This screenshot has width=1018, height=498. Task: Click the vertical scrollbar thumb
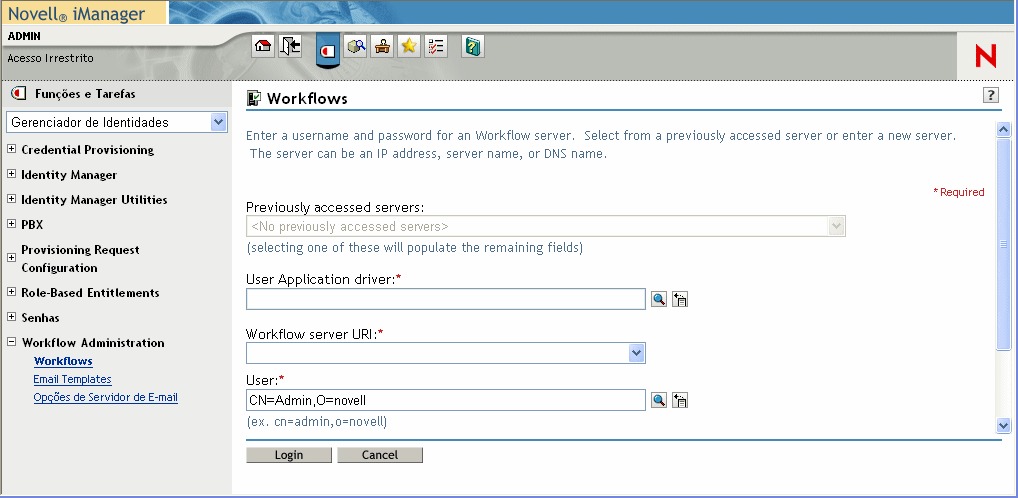pos(1003,244)
